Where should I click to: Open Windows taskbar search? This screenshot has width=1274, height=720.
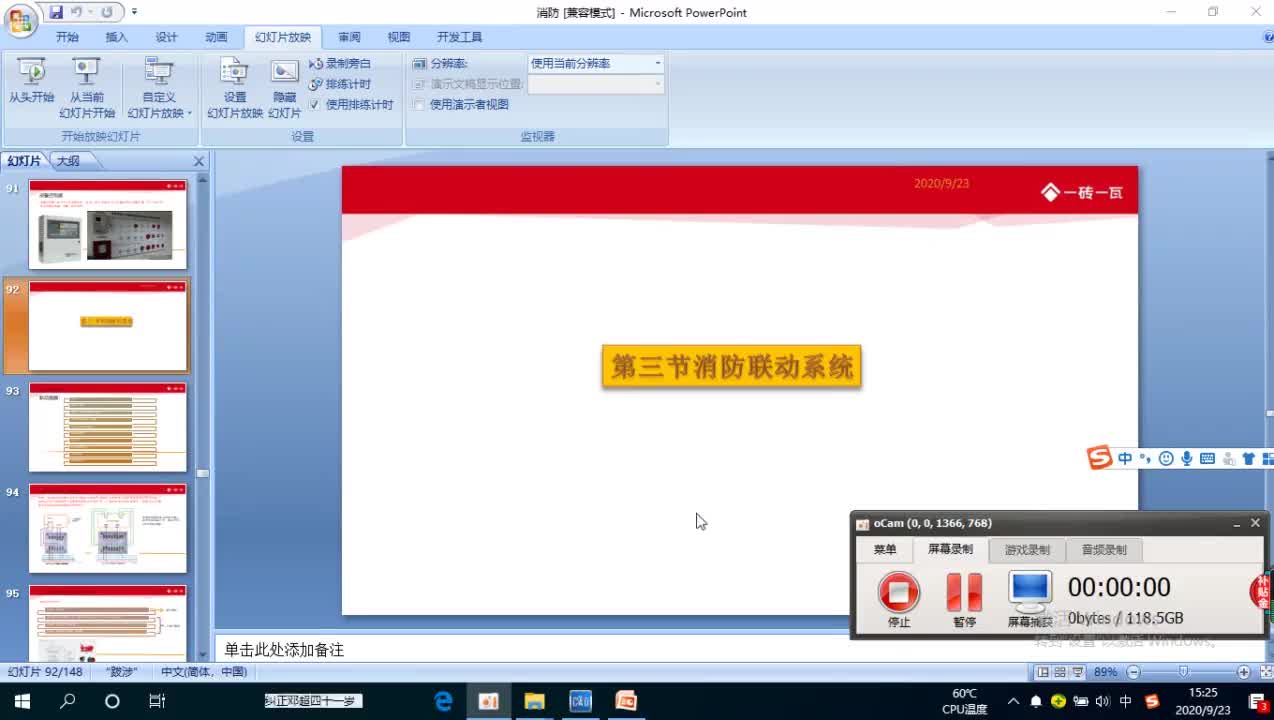(x=67, y=701)
